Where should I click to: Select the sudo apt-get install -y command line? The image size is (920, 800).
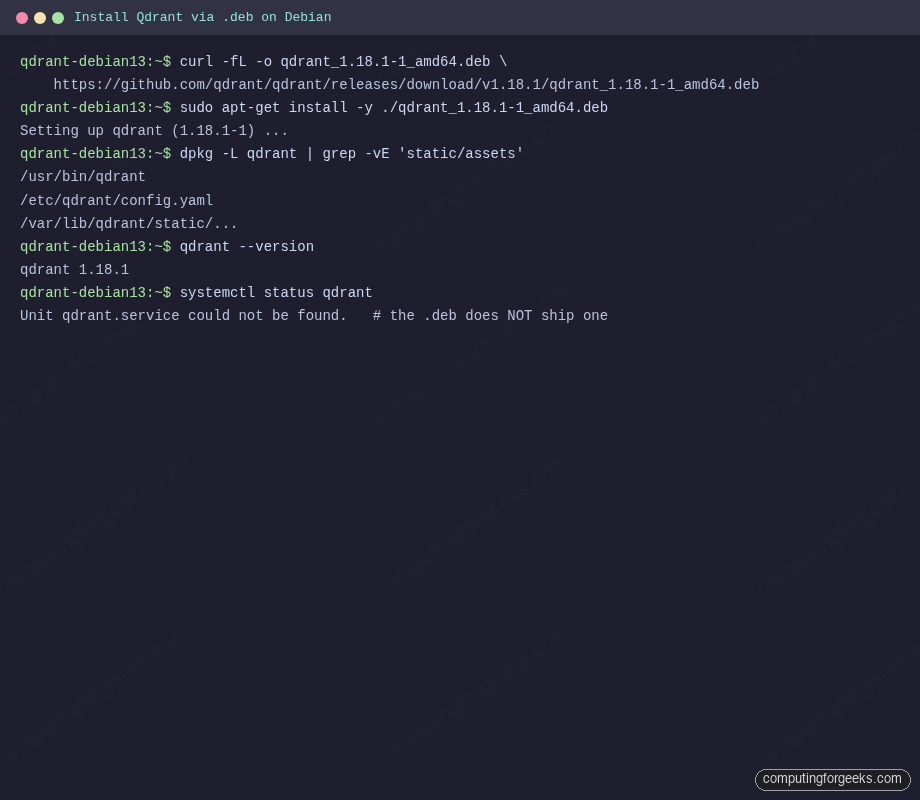[x=393, y=107]
